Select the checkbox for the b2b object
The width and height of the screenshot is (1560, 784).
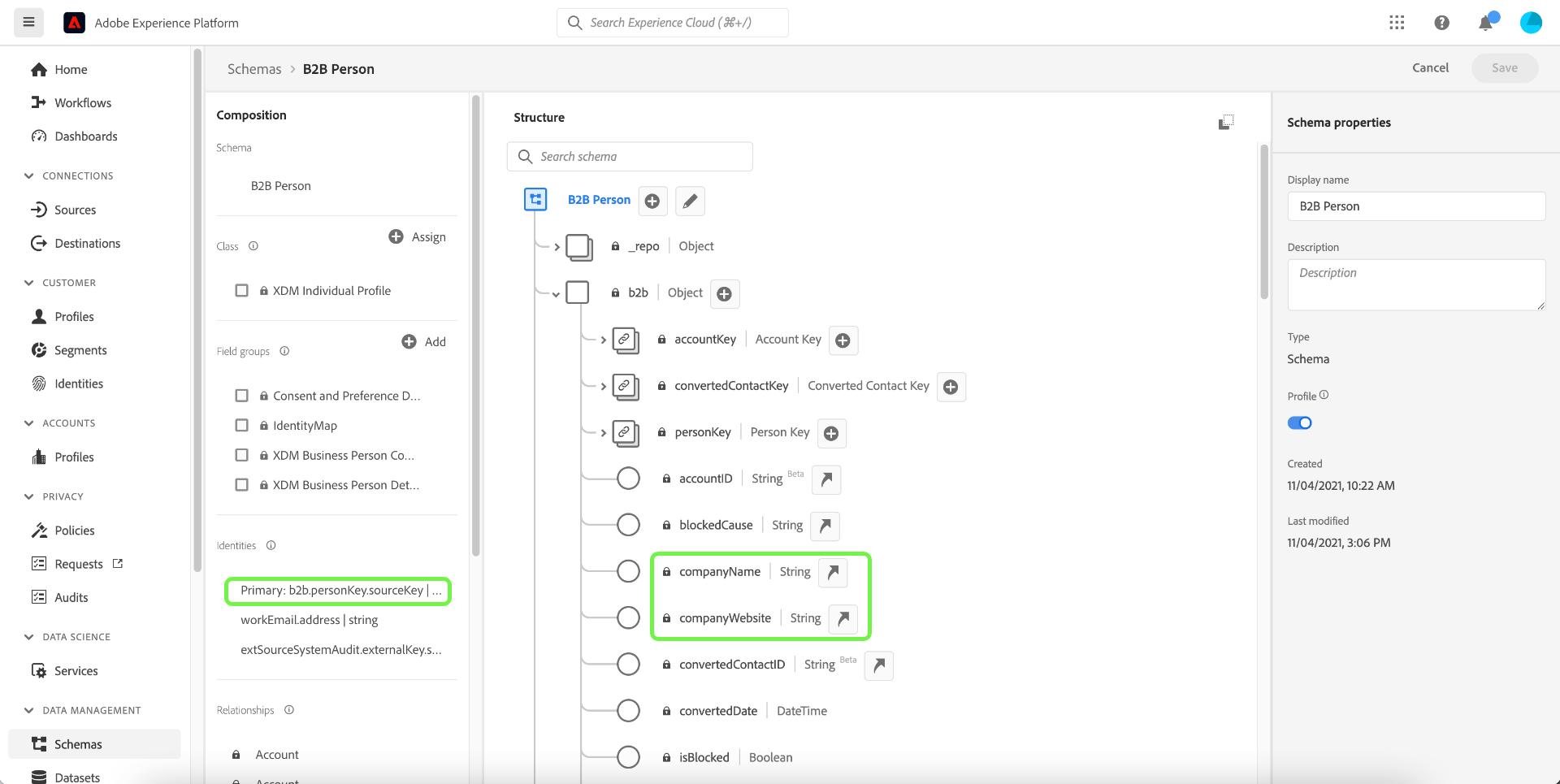point(578,292)
